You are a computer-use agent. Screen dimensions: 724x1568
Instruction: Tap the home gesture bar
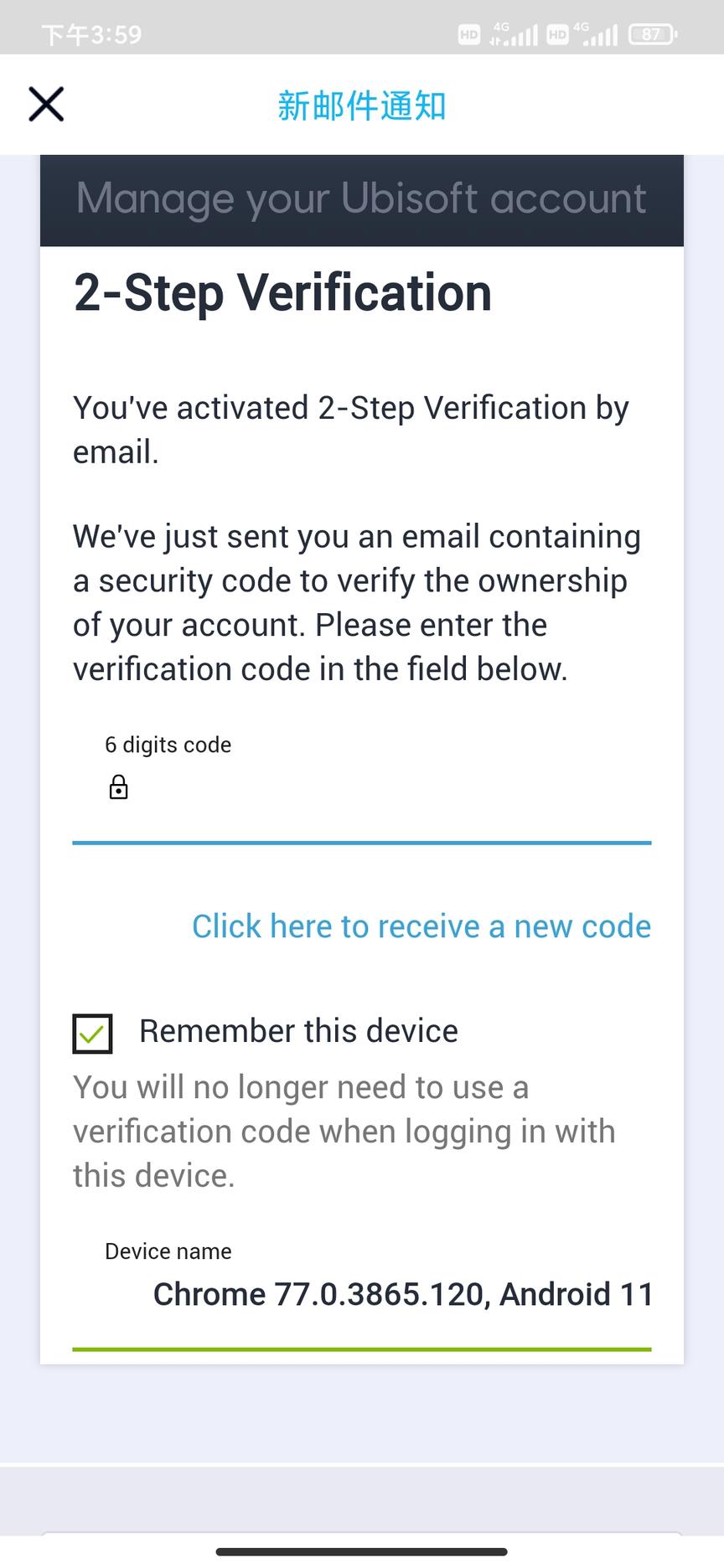[361, 1552]
